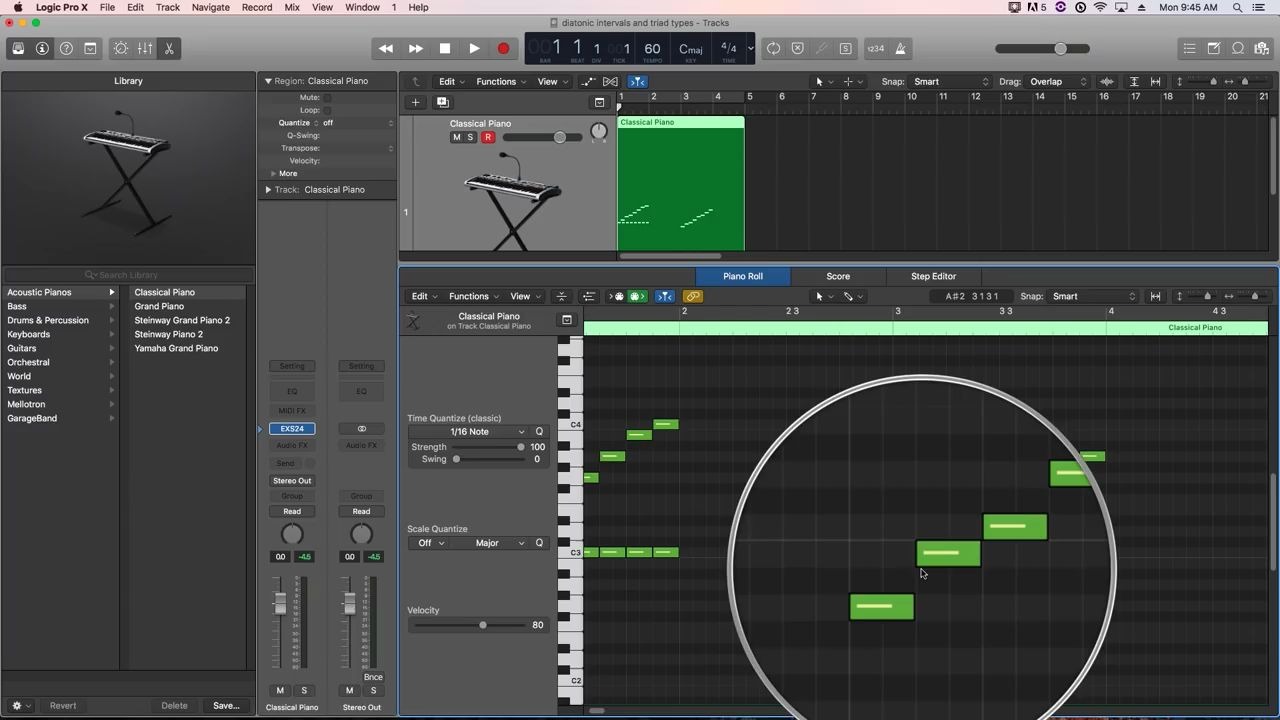Adjust the Piano Roll Velocity slider

[468, 625]
